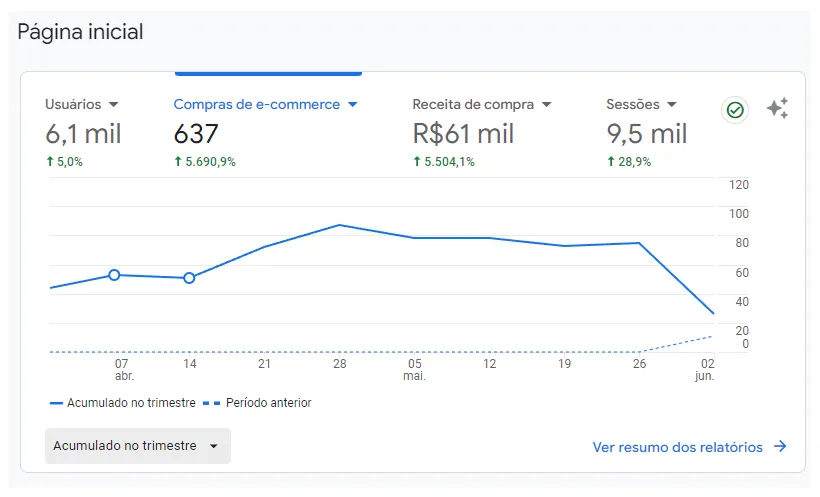Screen dimensions: 820x497
Task: Select the Compras de e-commerce 637 tab
Action: 267,132
